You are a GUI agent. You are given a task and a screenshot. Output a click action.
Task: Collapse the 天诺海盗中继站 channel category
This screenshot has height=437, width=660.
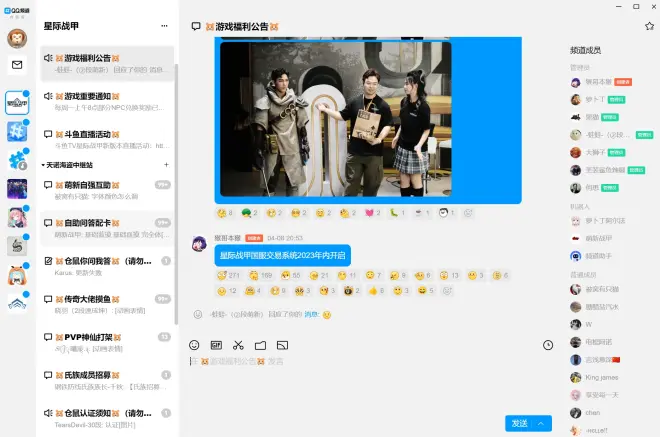tap(44, 164)
